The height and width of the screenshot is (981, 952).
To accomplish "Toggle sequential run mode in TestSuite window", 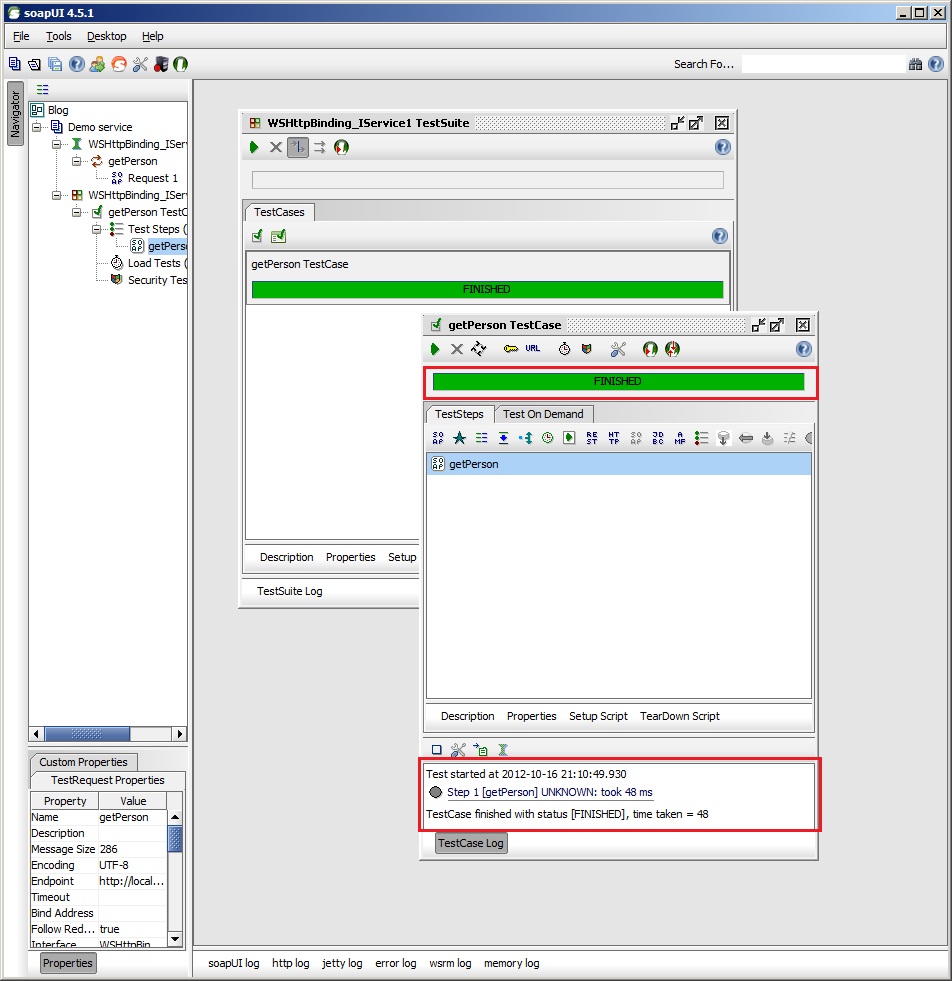I will pos(298,147).
